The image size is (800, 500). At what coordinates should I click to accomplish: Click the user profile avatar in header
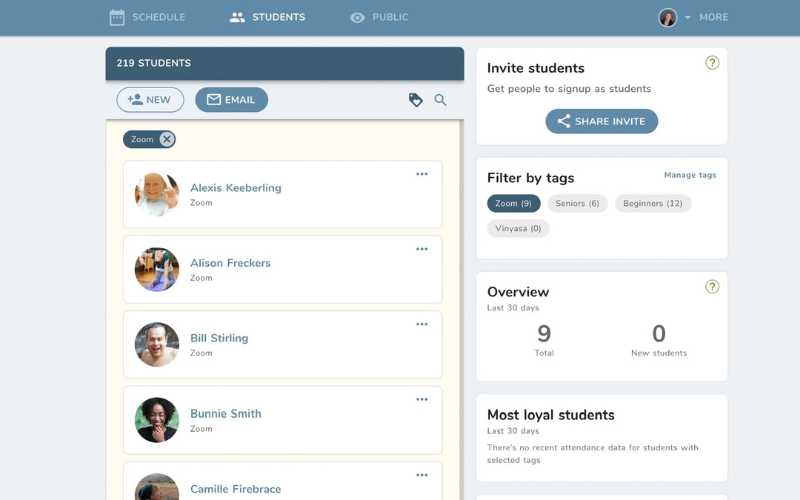(668, 17)
